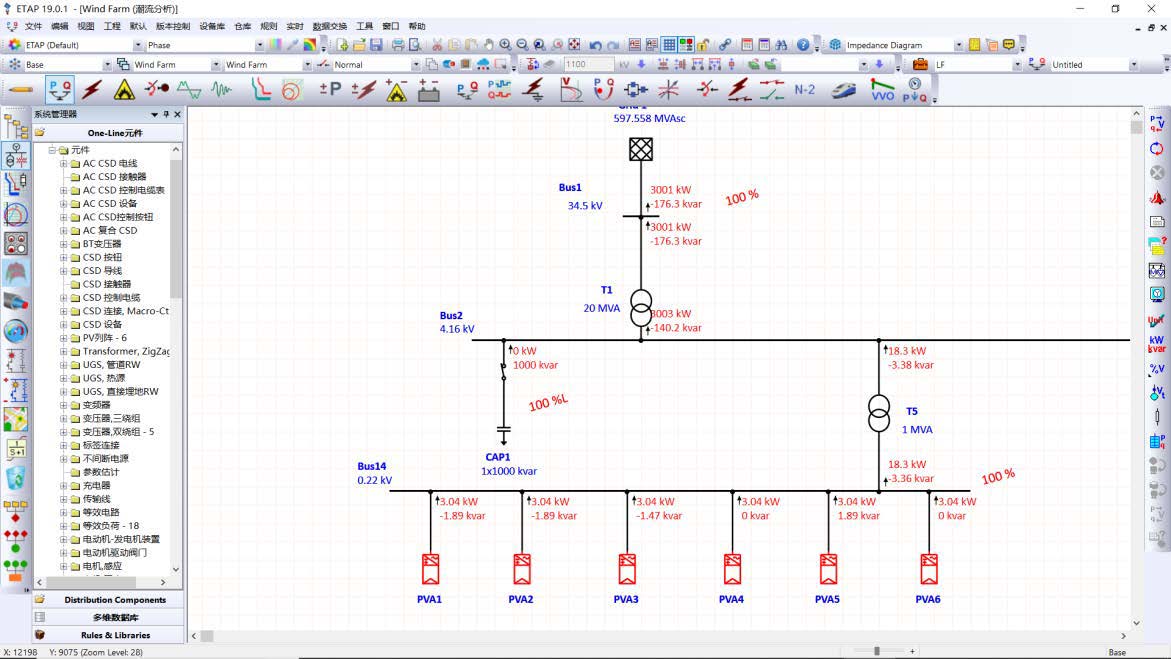
Task: Open the 文件 menu
Action: 33,26
